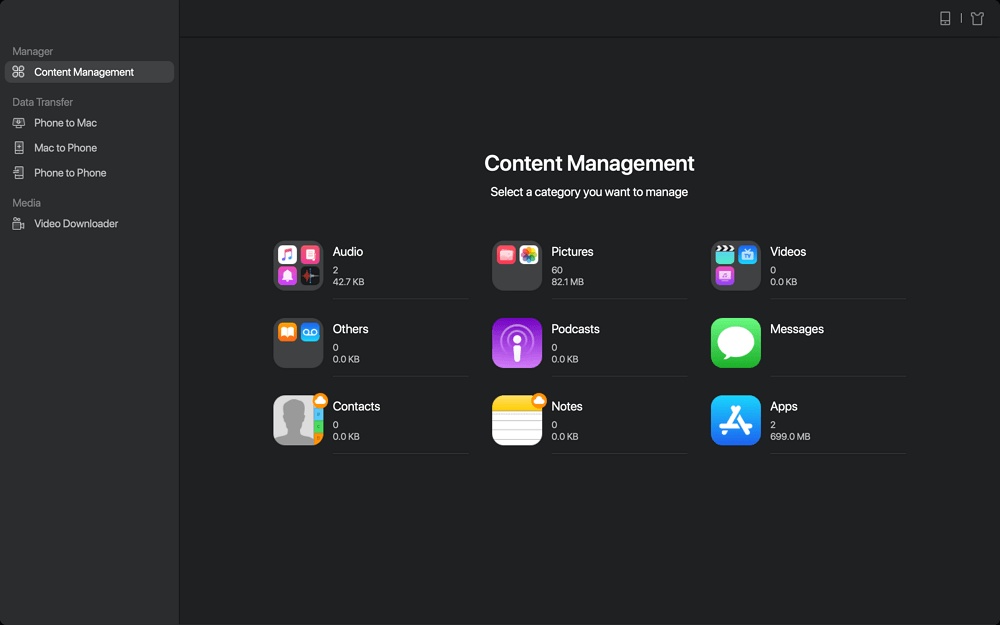Screen dimensions: 1000x625
Task: Go to Phone to Mac transfer
Action: click(66, 122)
